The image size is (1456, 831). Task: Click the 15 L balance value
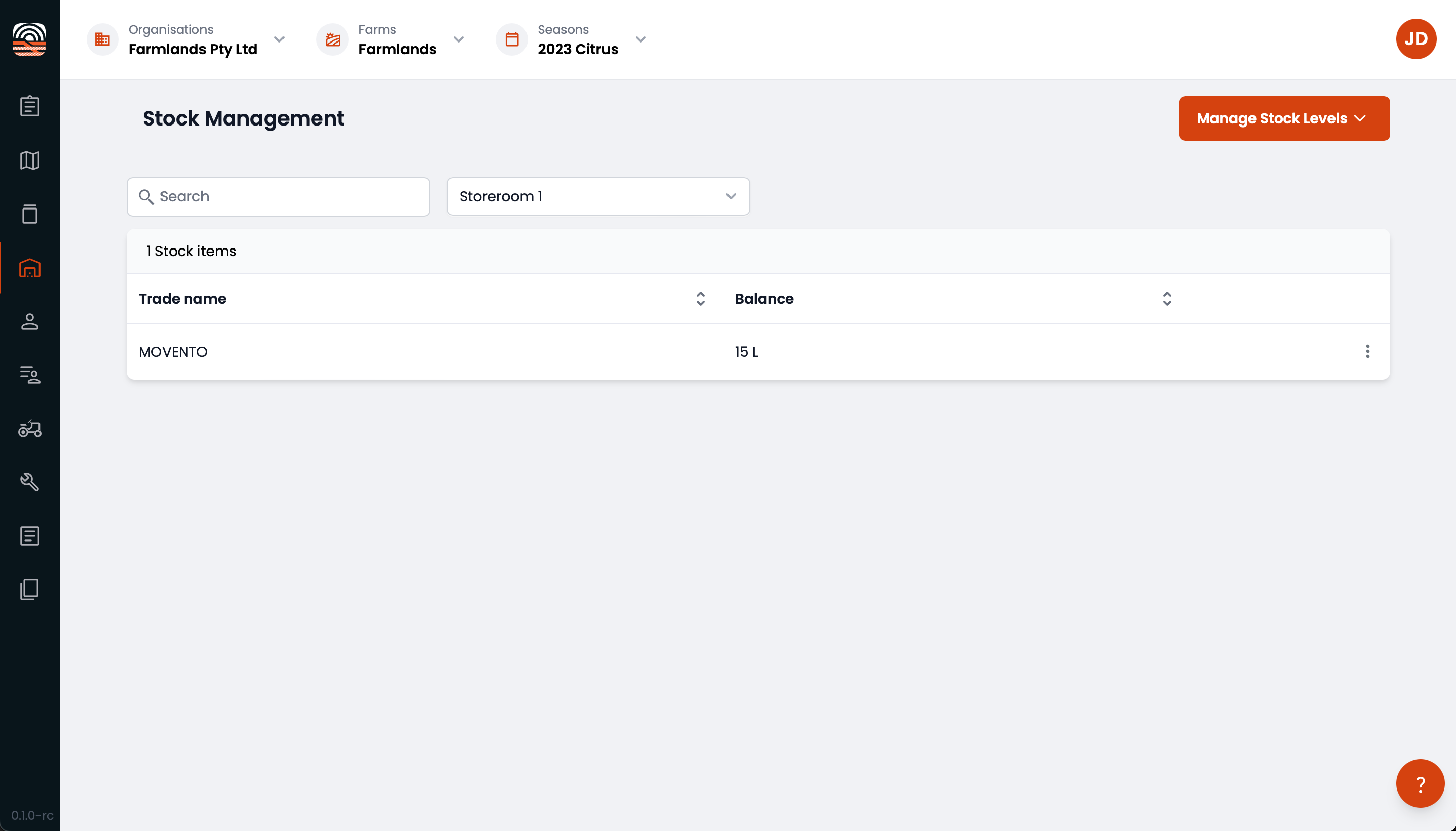pyautogui.click(x=747, y=352)
